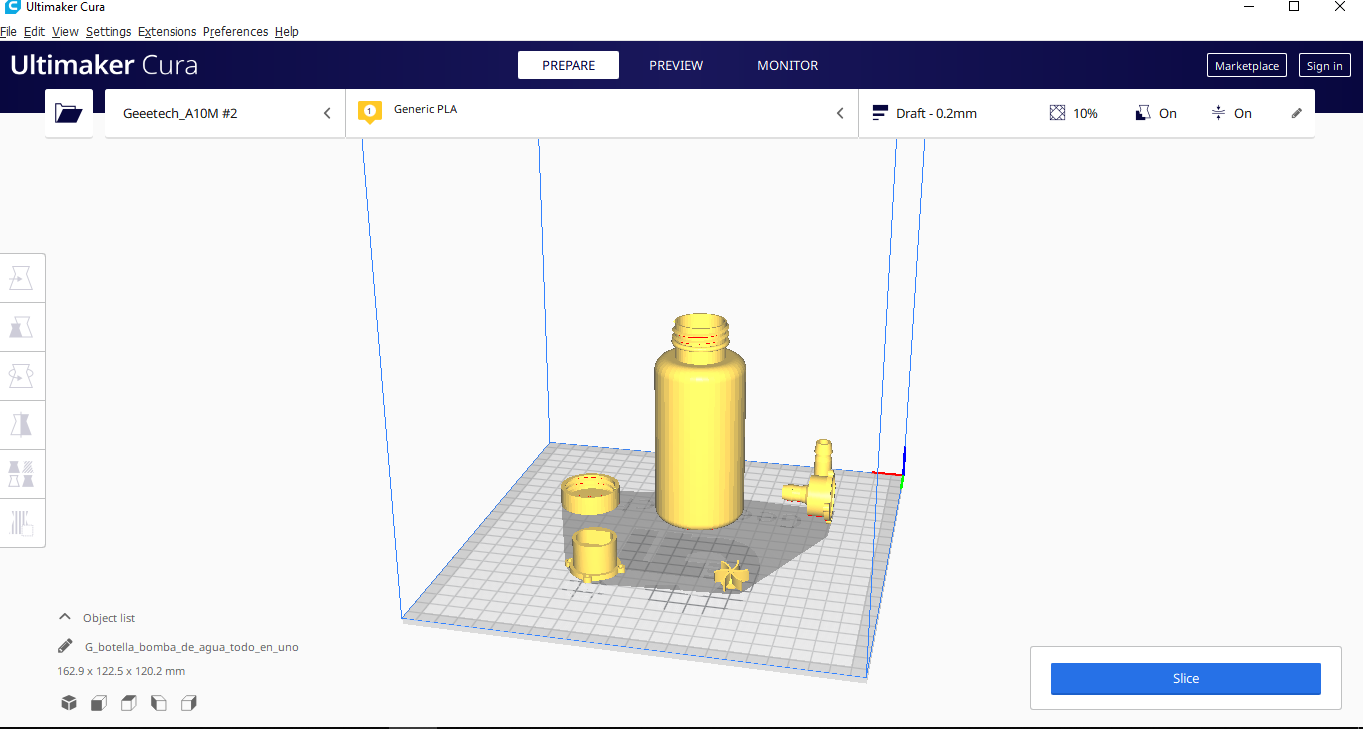The width and height of the screenshot is (1363, 729).
Task: Collapse the Object list panel
Action: coord(65,617)
